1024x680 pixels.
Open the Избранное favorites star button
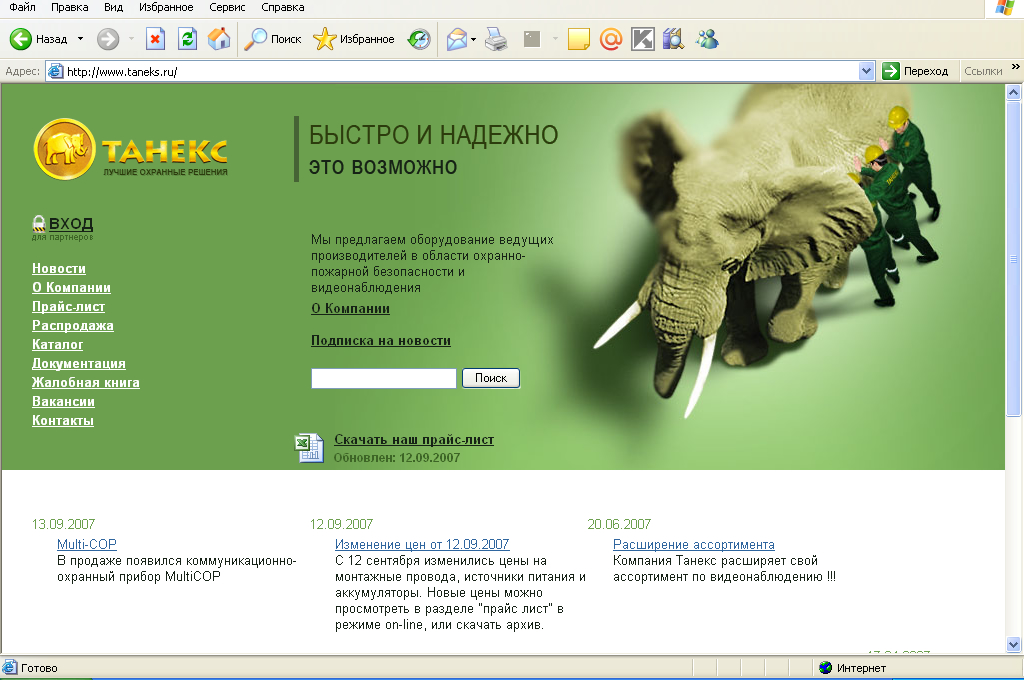coord(354,39)
